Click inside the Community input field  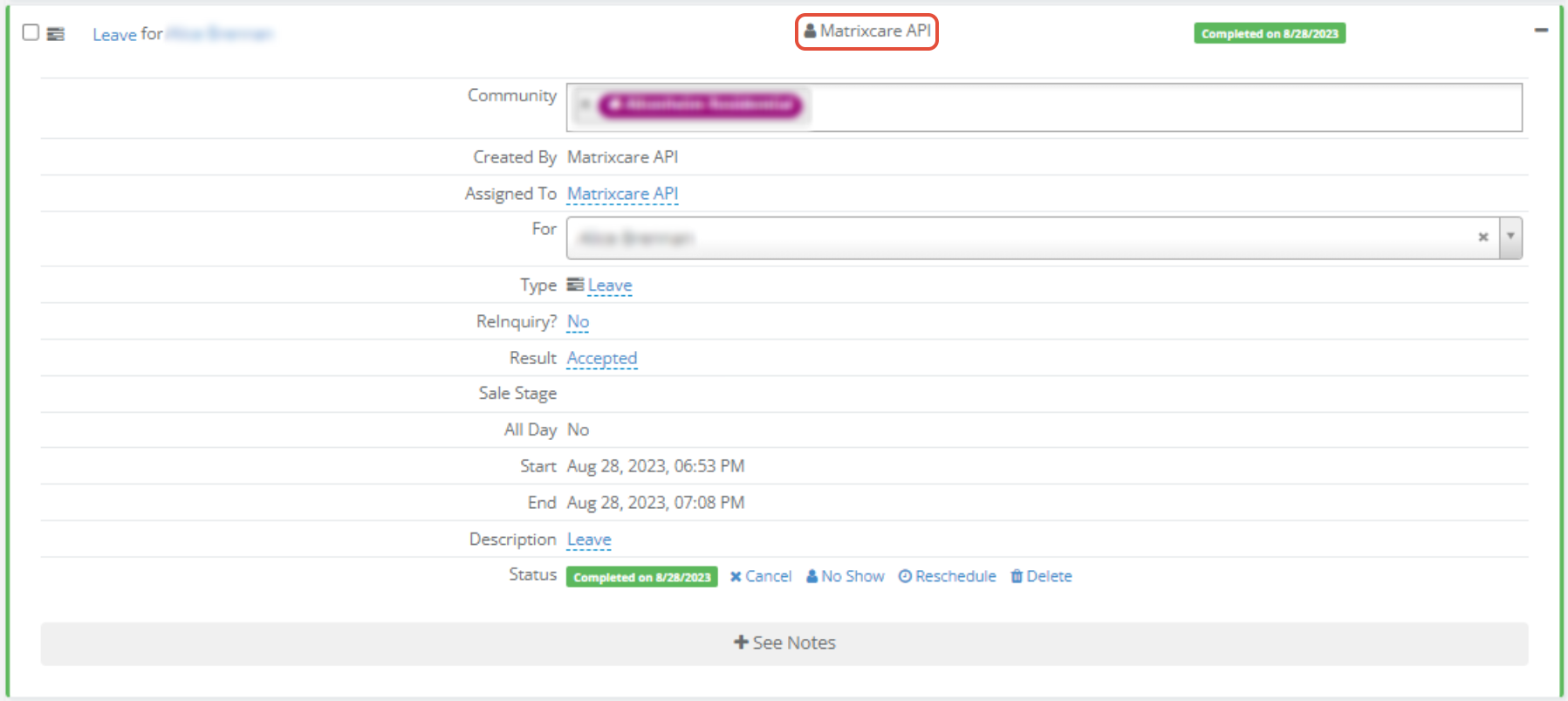pos(1044,107)
